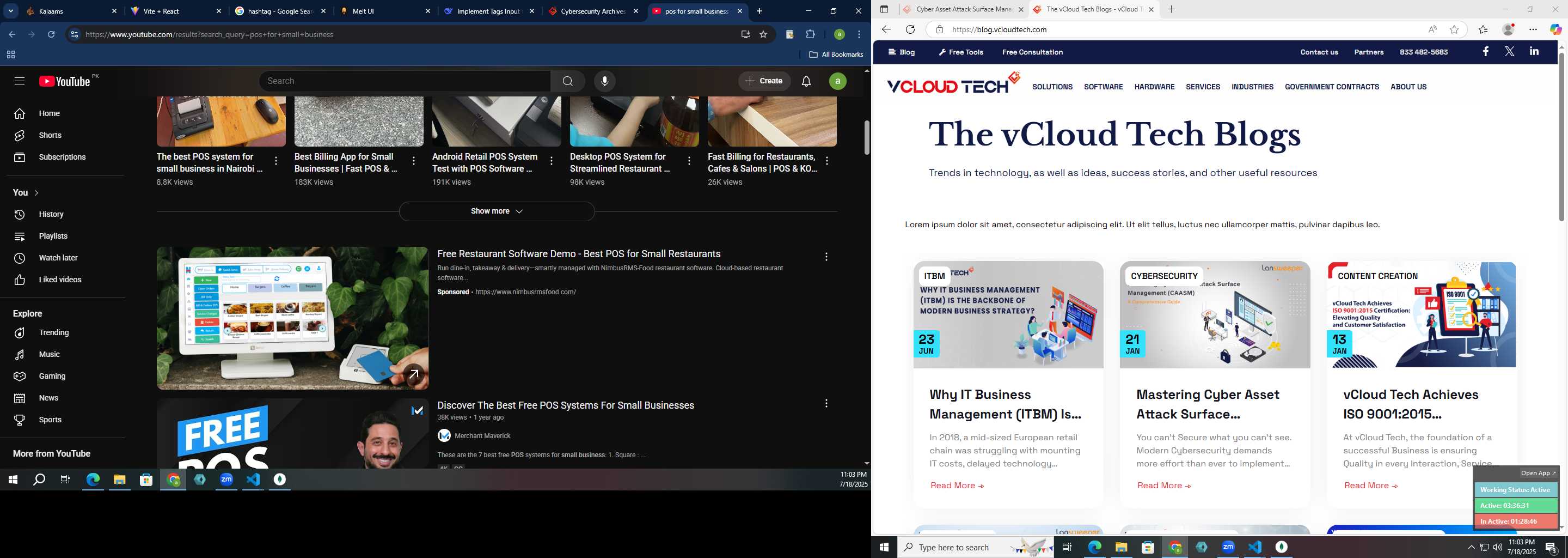The width and height of the screenshot is (1568, 558).
Task: Switch to Cyber Asset Attack Surface Edge tab
Action: click(963, 9)
